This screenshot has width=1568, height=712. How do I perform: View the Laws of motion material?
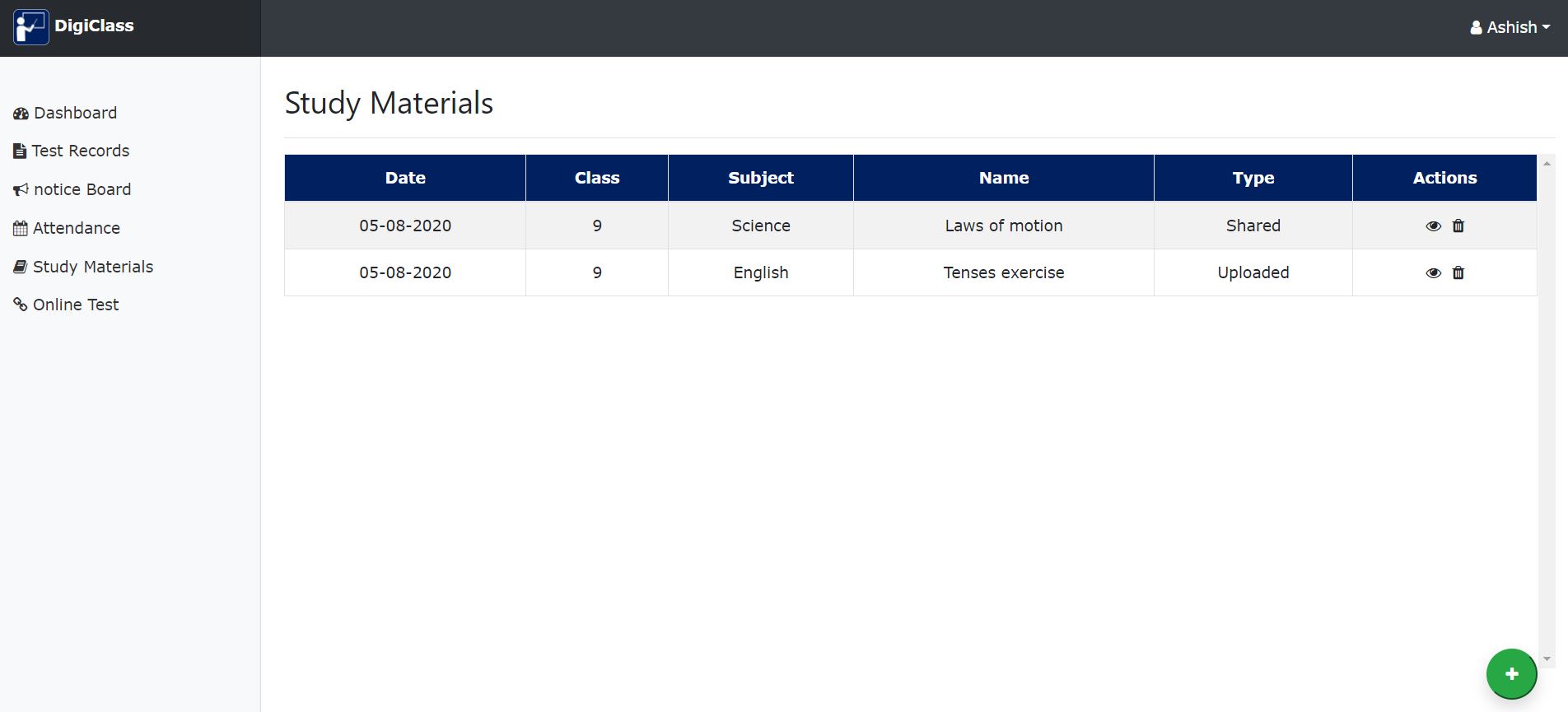click(1433, 226)
